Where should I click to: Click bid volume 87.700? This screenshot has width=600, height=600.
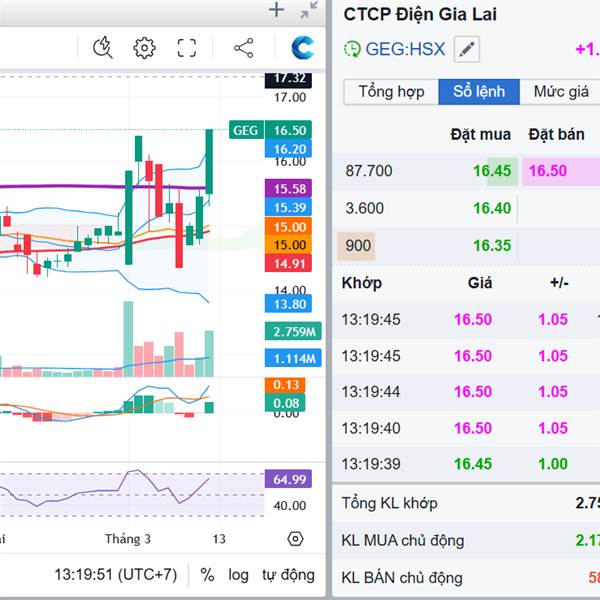369,171
